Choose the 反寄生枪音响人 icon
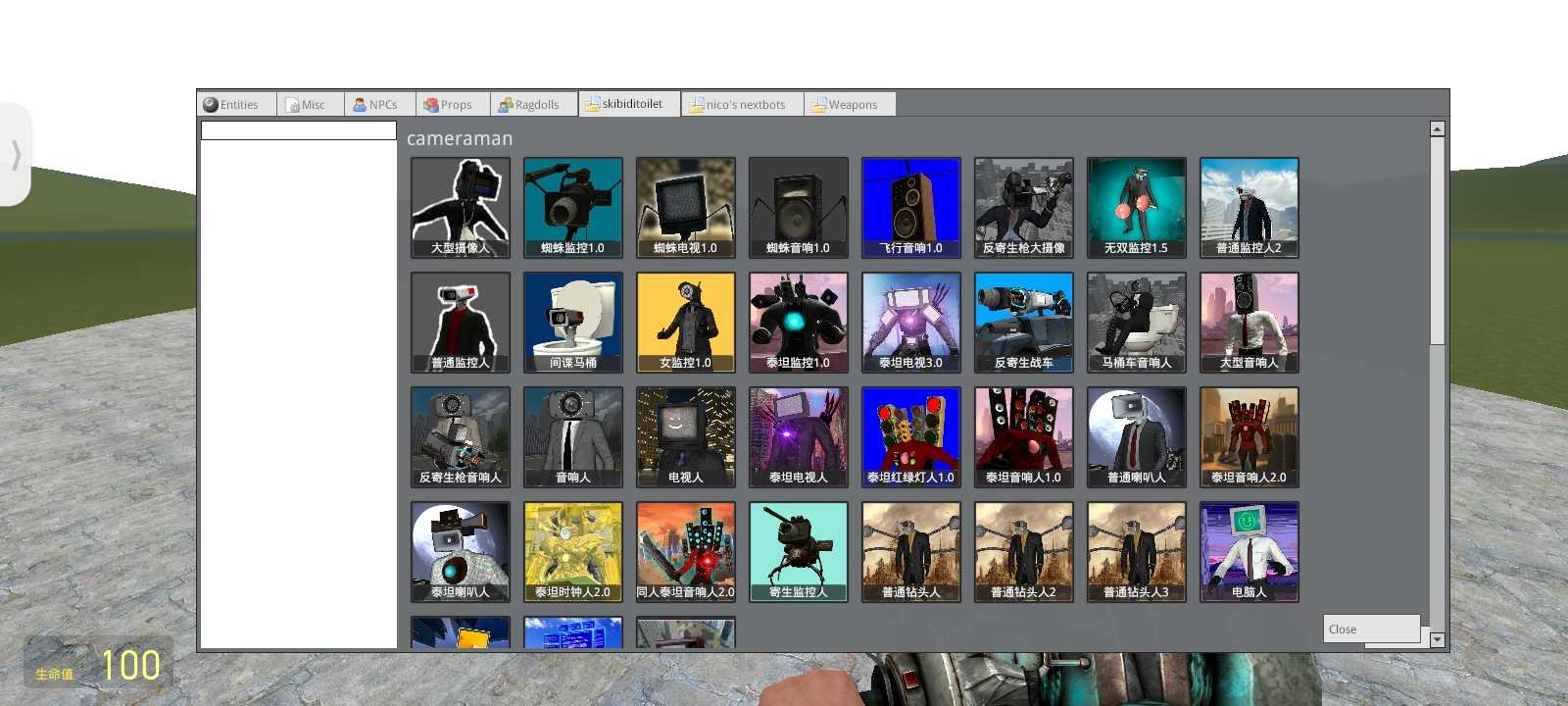The image size is (1568, 706). pos(461,437)
